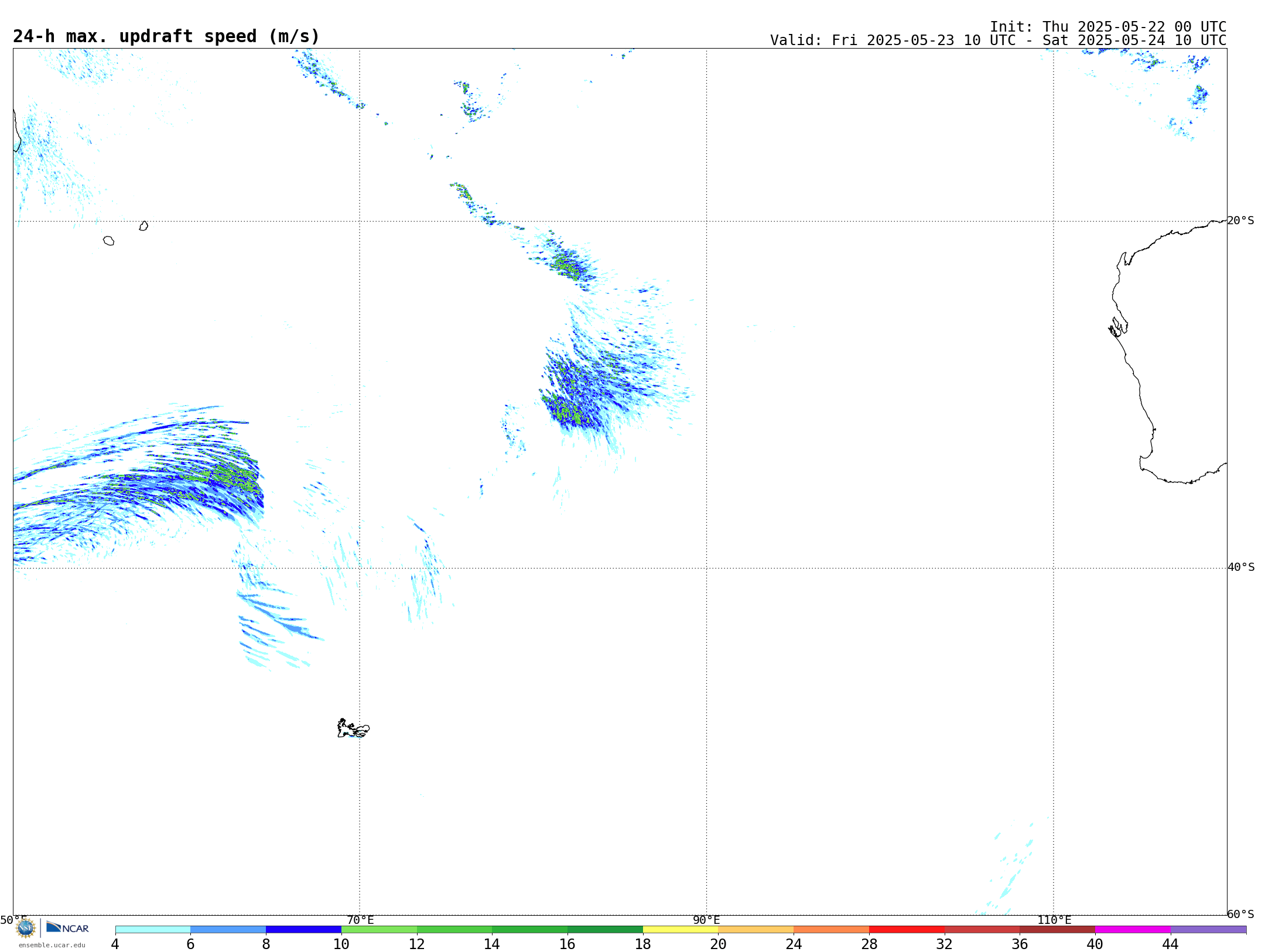Select the light orange 20–24 colorbar swatch

coord(756,930)
